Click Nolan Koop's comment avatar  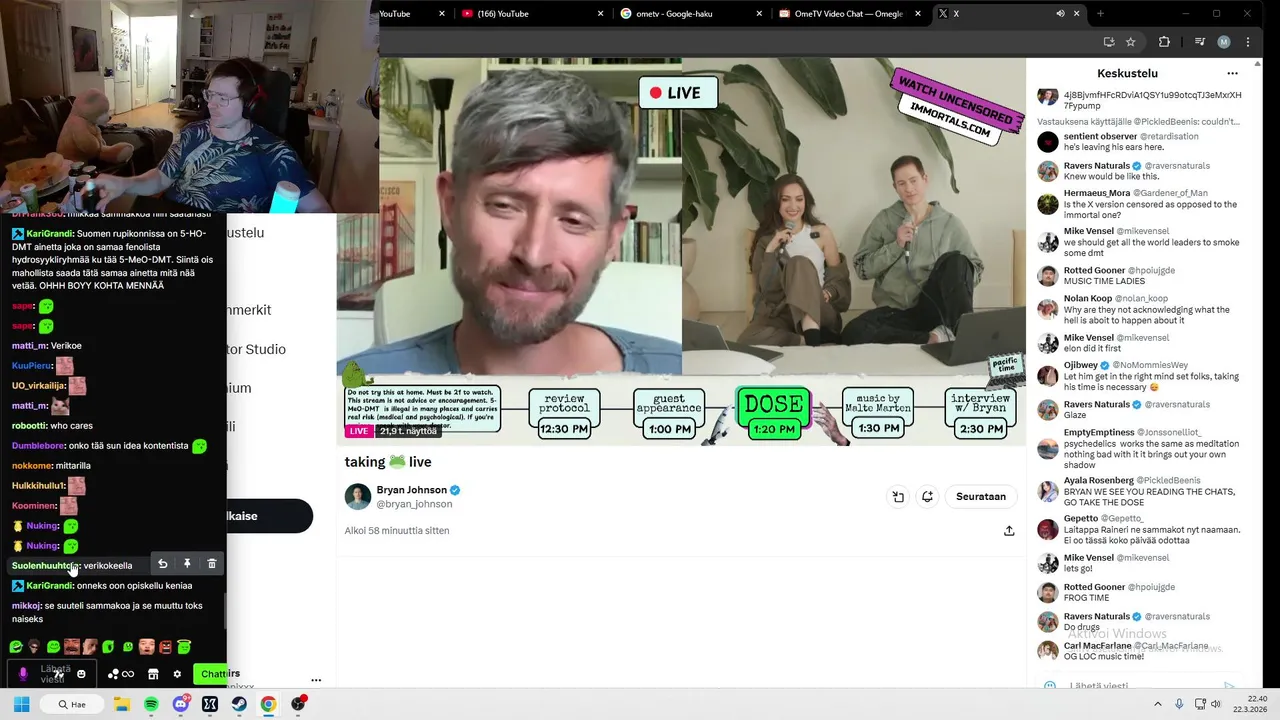coord(1047,309)
